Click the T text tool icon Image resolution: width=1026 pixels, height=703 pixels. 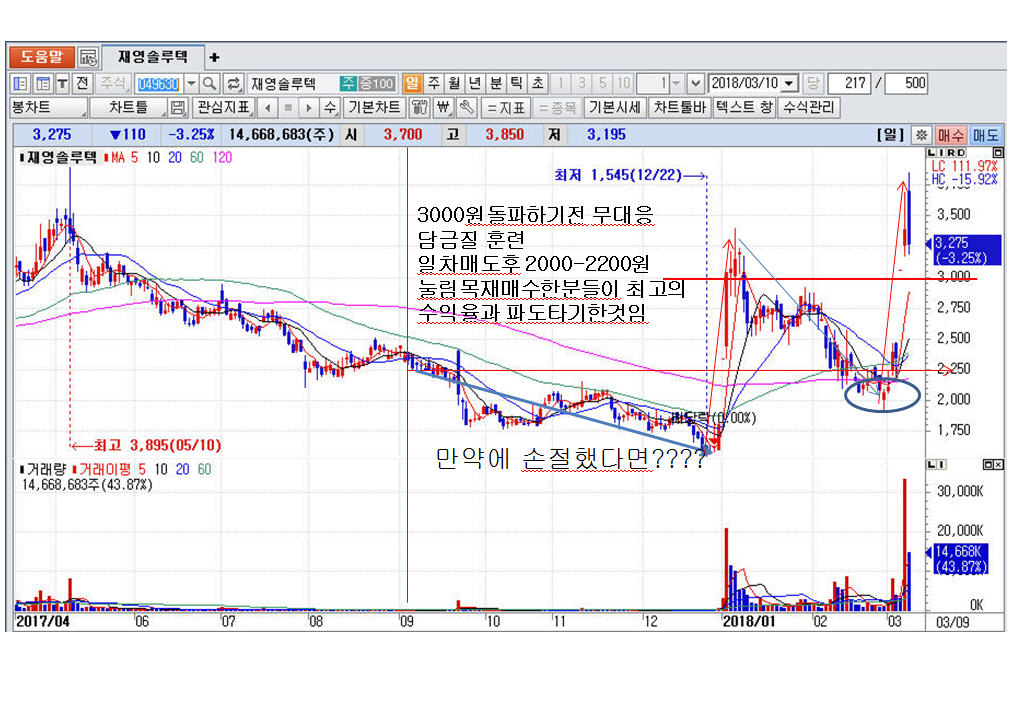pyautogui.click(x=62, y=83)
